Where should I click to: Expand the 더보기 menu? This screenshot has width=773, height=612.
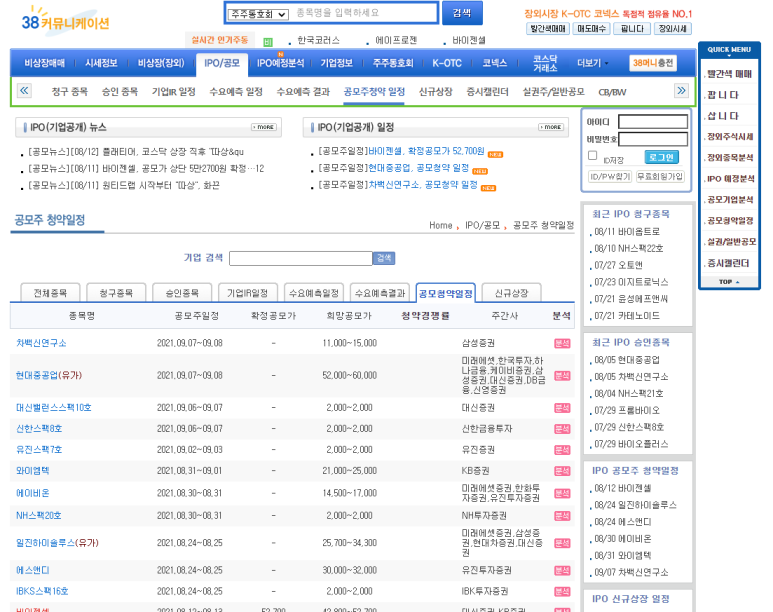(x=593, y=63)
